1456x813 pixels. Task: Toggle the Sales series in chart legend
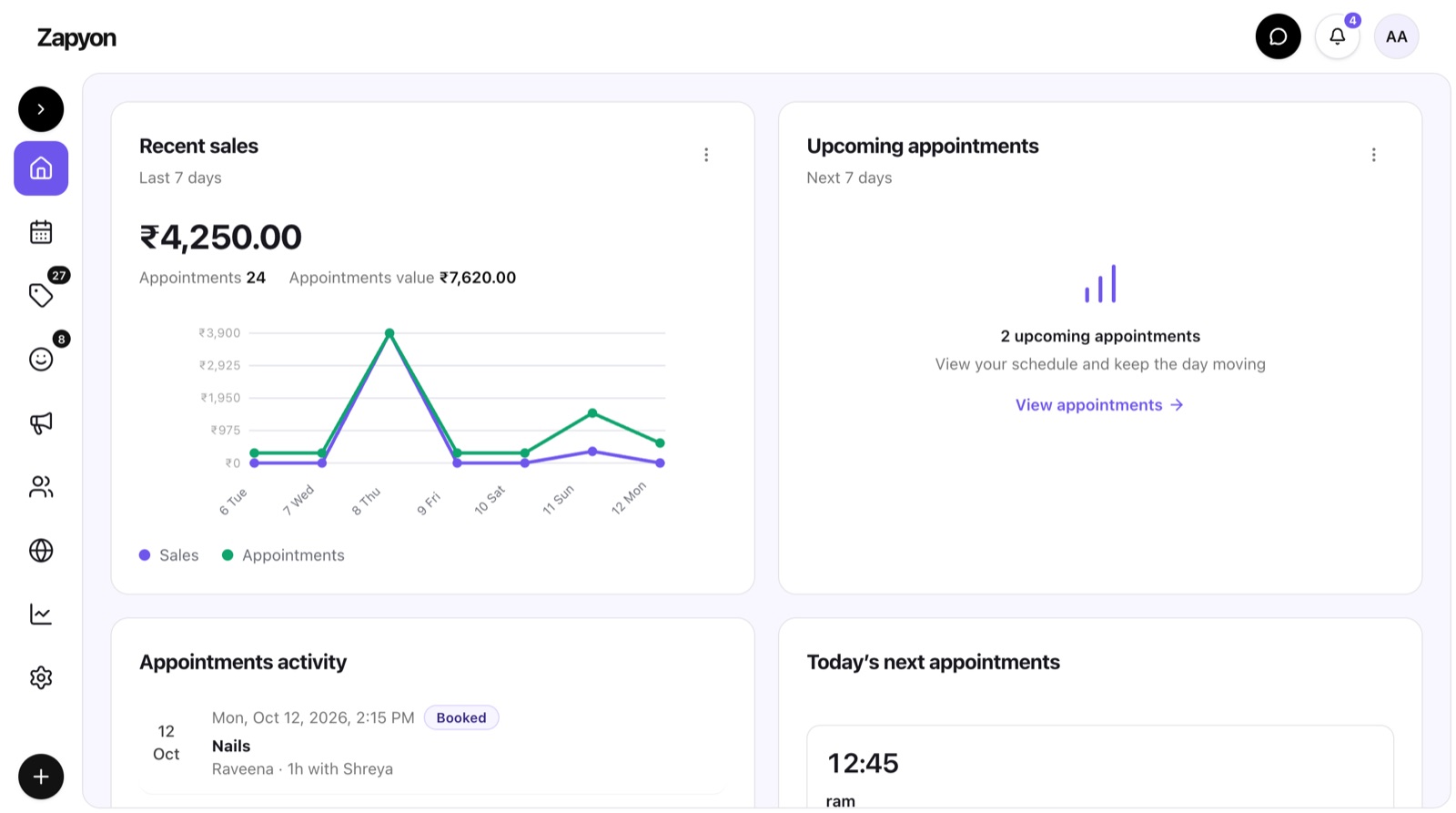[169, 555]
